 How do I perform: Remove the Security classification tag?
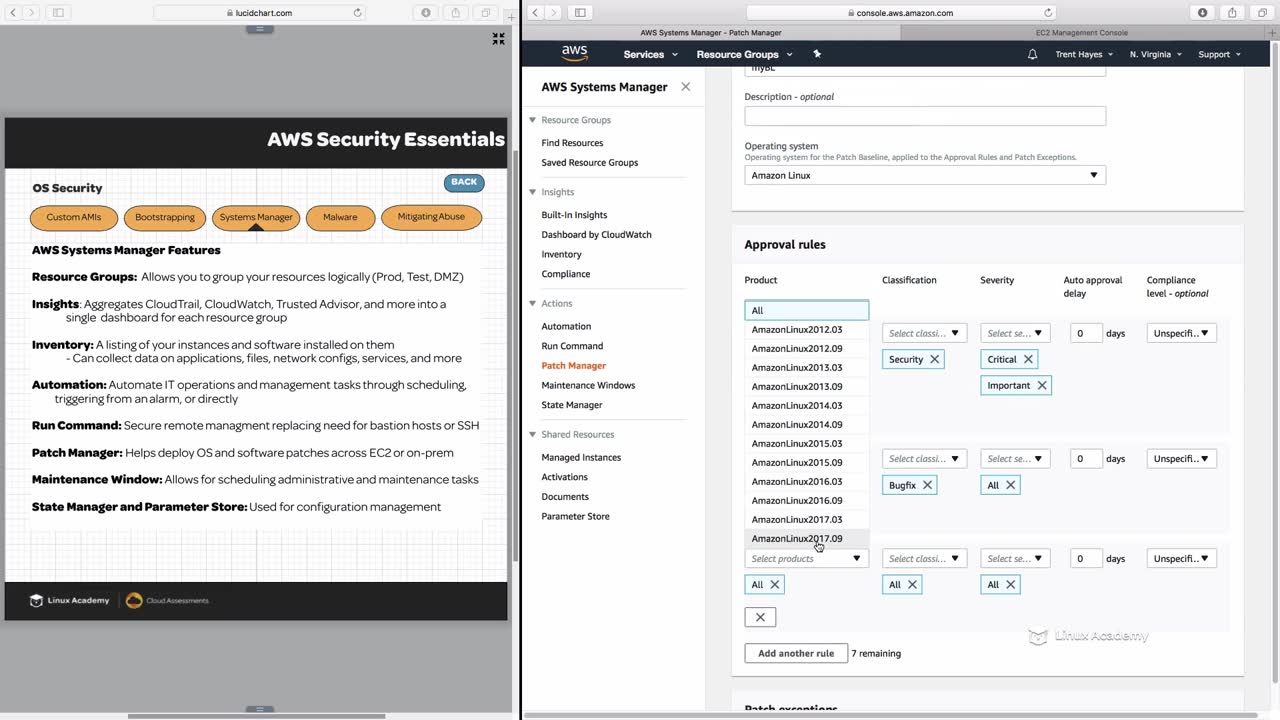tap(935, 359)
